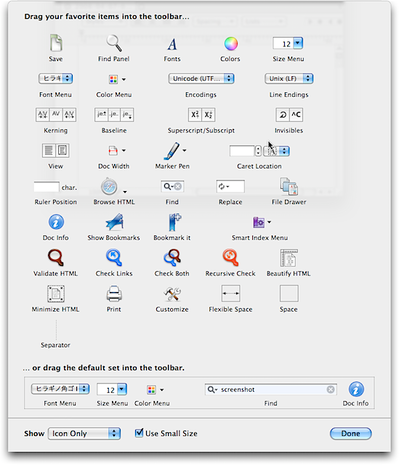Click the Subscript button
The image size is (399, 465).
pyautogui.click(x=208, y=115)
